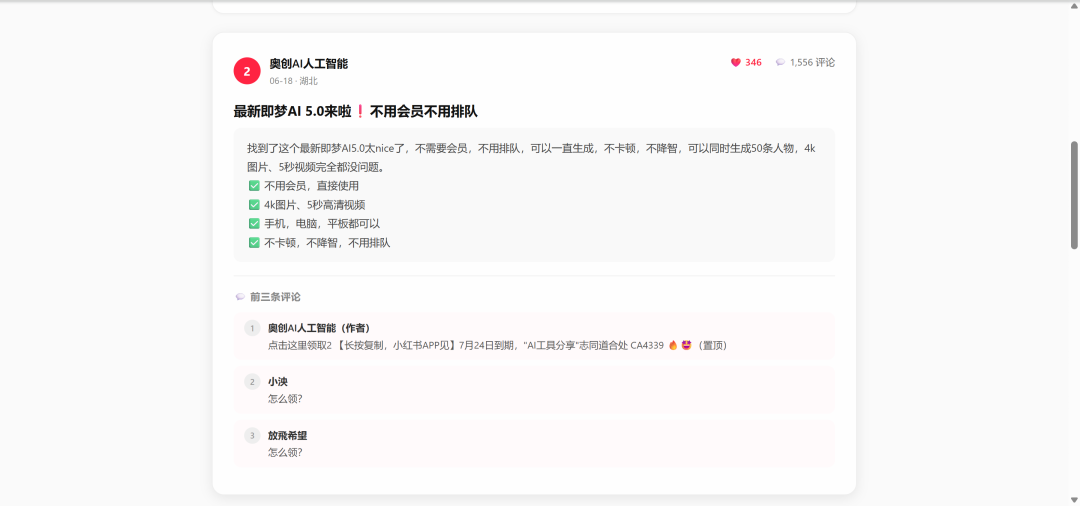Click comment number 3 circle badge
This screenshot has height=506, width=1080.
[252, 435]
